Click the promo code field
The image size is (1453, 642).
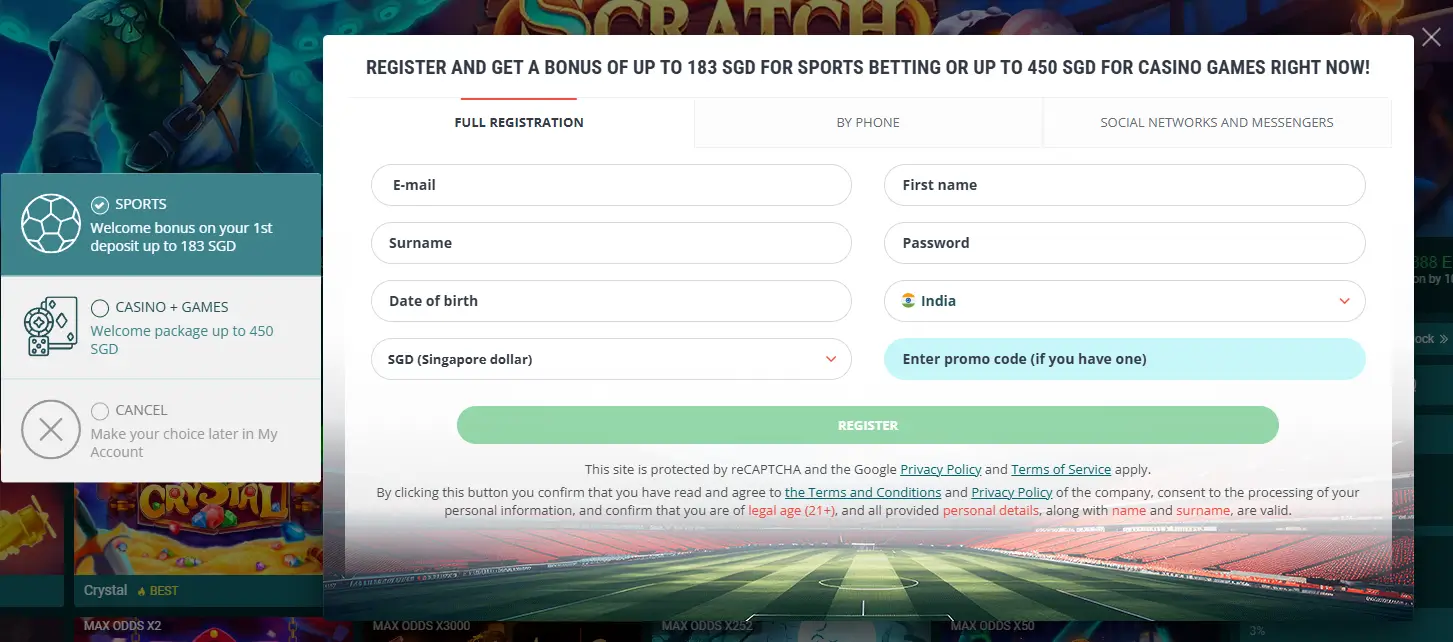click(1124, 358)
